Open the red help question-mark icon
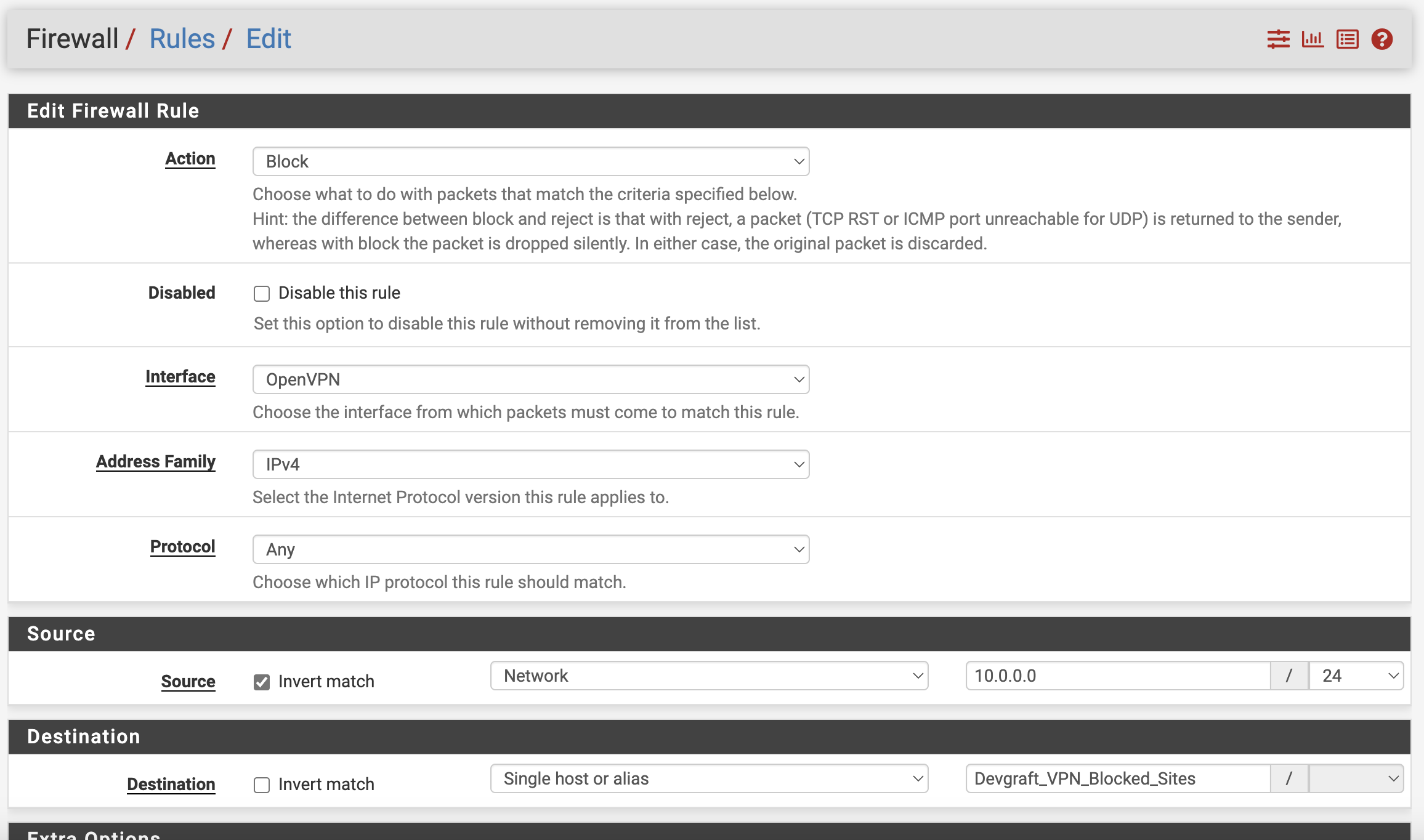Image resolution: width=1424 pixels, height=840 pixels. [1382, 39]
